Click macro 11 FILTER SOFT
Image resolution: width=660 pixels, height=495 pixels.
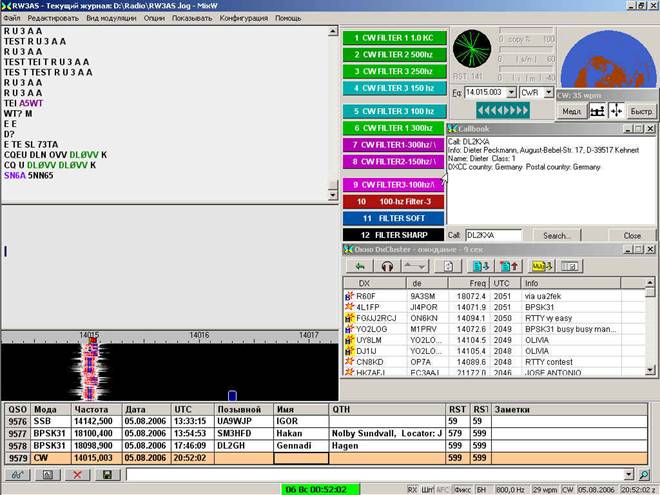click(394, 218)
